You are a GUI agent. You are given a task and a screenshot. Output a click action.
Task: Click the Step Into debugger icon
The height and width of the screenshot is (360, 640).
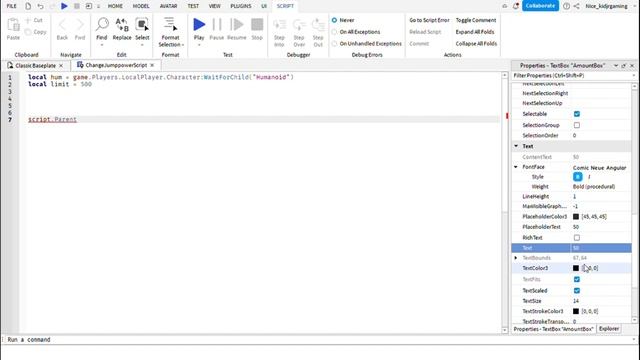(x=279, y=25)
